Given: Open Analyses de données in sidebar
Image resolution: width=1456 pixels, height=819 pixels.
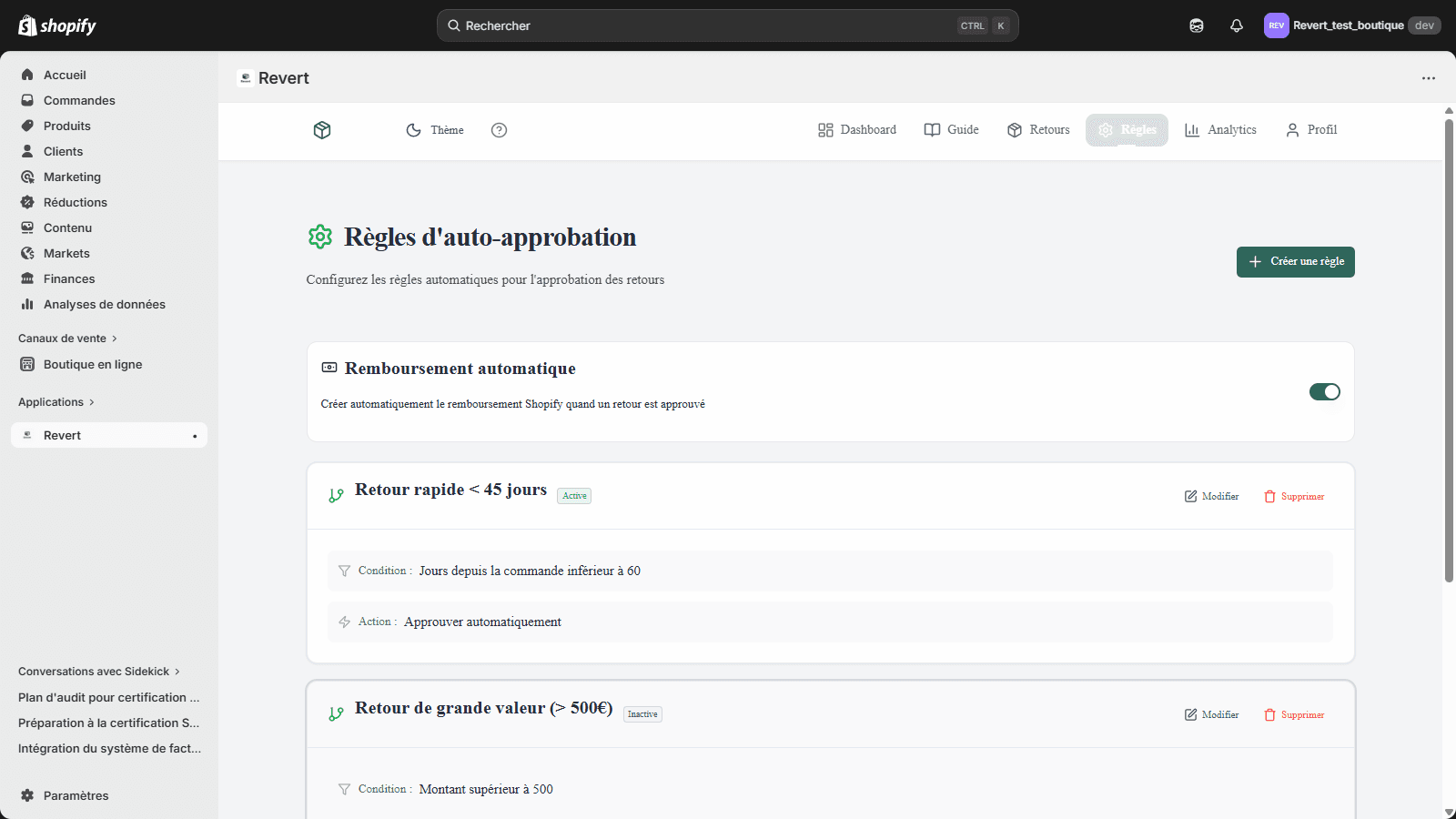Looking at the screenshot, I should 109,304.
